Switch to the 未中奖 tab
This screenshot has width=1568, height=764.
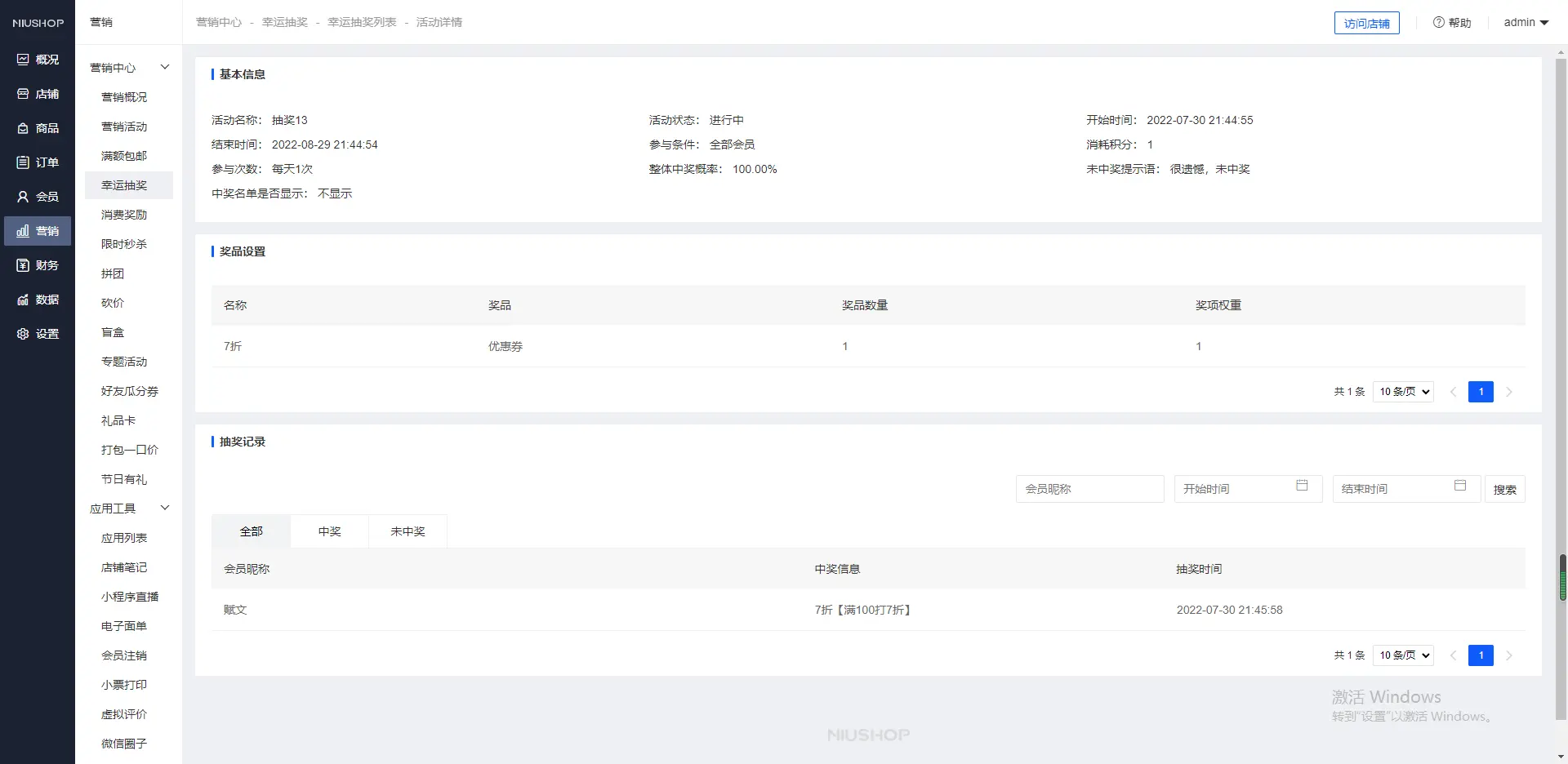coord(408,531)
